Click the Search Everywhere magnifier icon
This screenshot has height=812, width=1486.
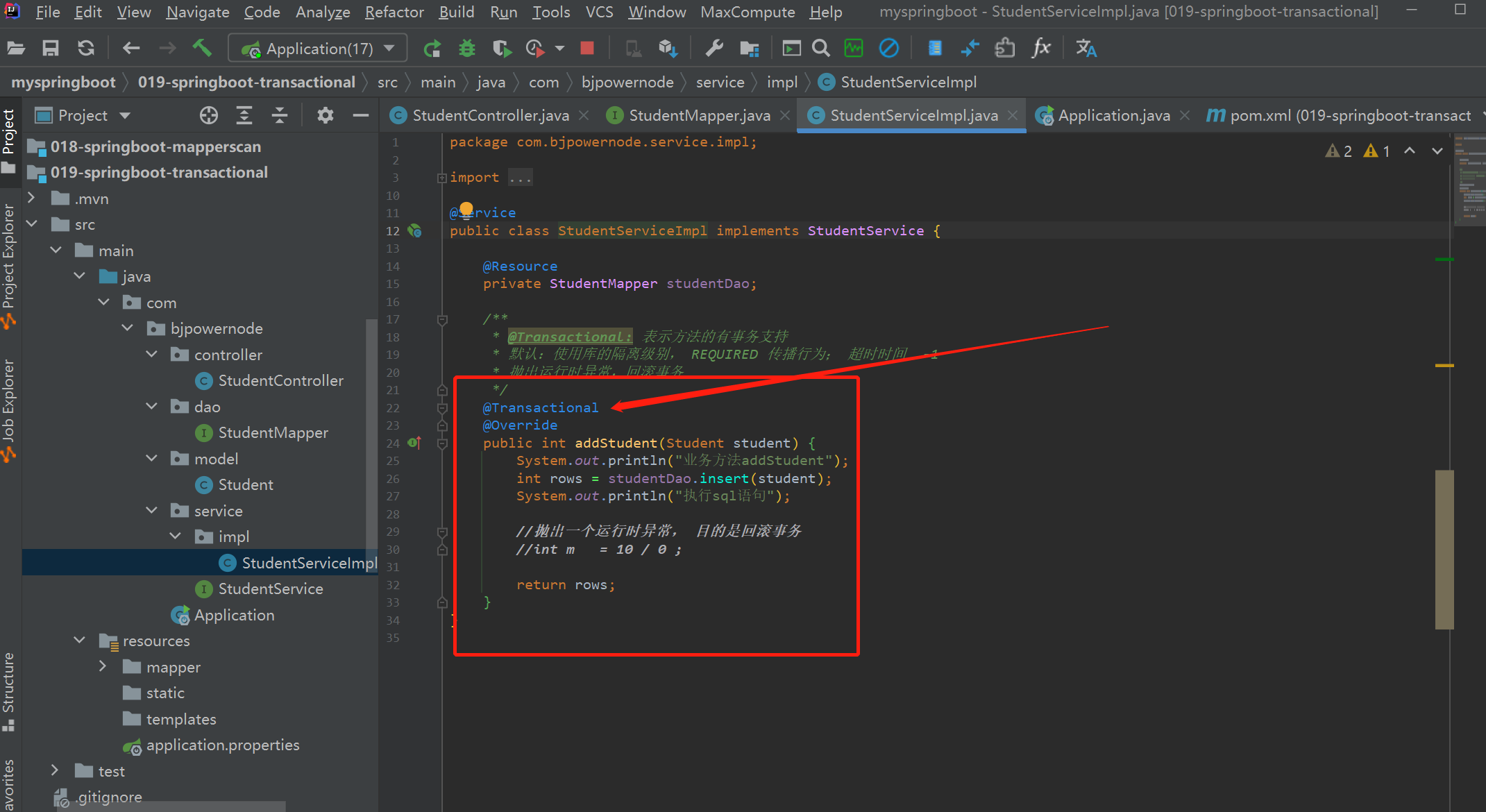pyautogui.click(x=821, y=49)
